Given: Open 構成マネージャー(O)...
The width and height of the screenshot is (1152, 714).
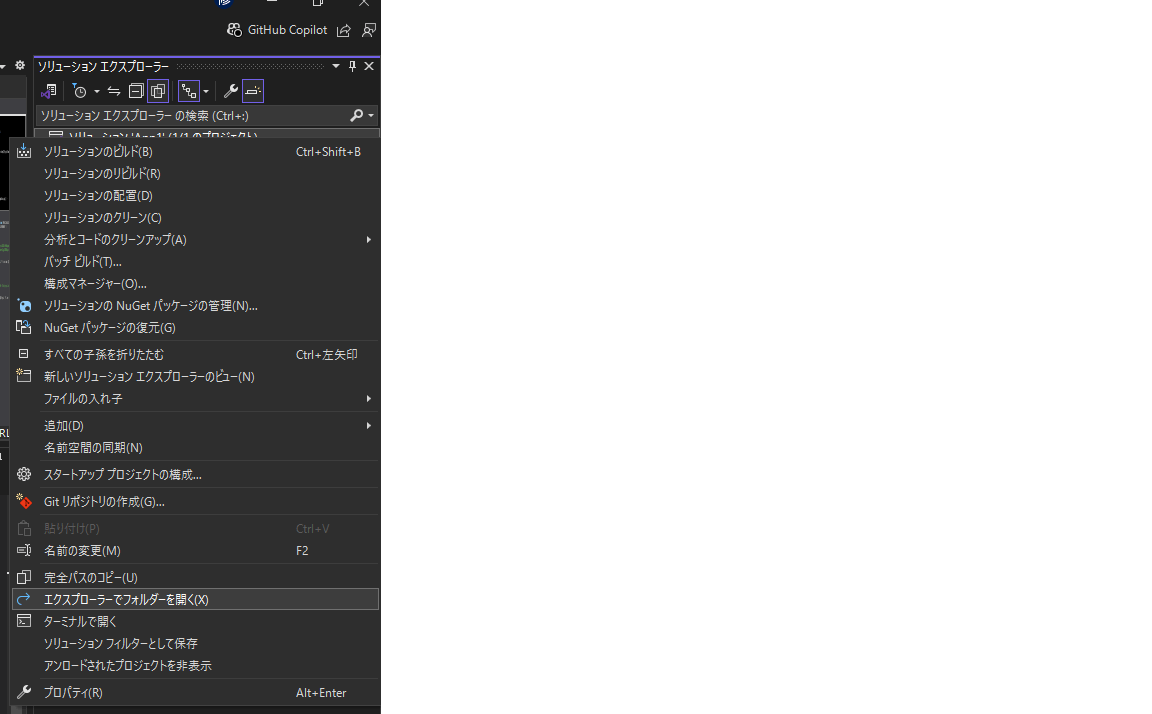Looking at the screenshot, I should point(195,284).
